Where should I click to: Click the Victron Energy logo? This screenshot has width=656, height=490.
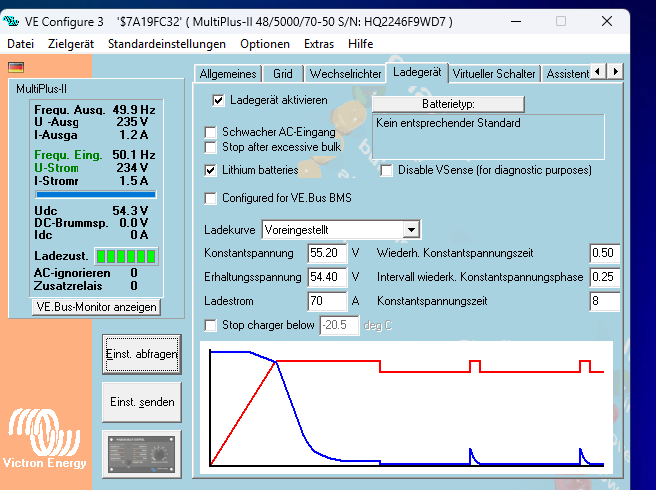[x=45, y=437]
